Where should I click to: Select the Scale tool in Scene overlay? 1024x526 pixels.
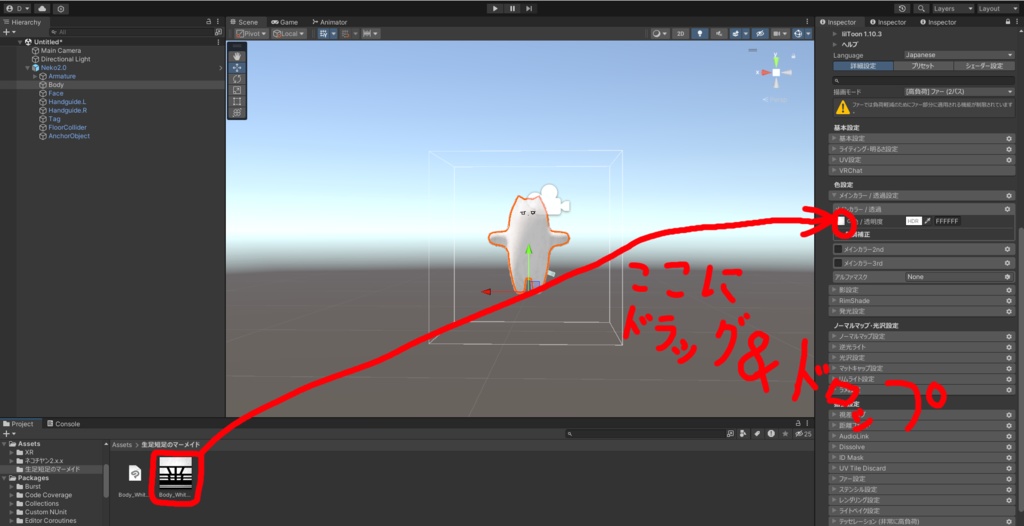coord(236,90)
